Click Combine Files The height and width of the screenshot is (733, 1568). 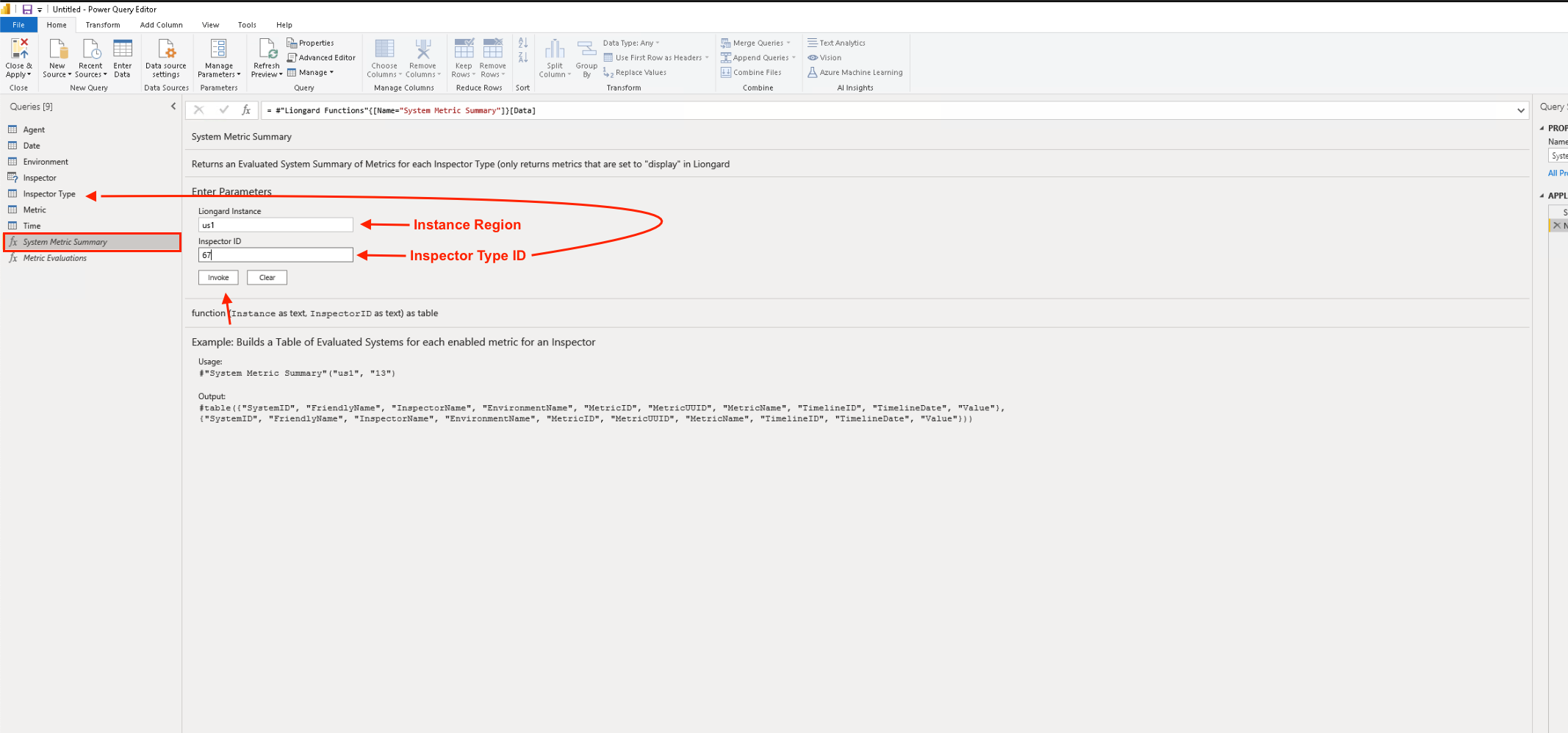coord(751,72)
